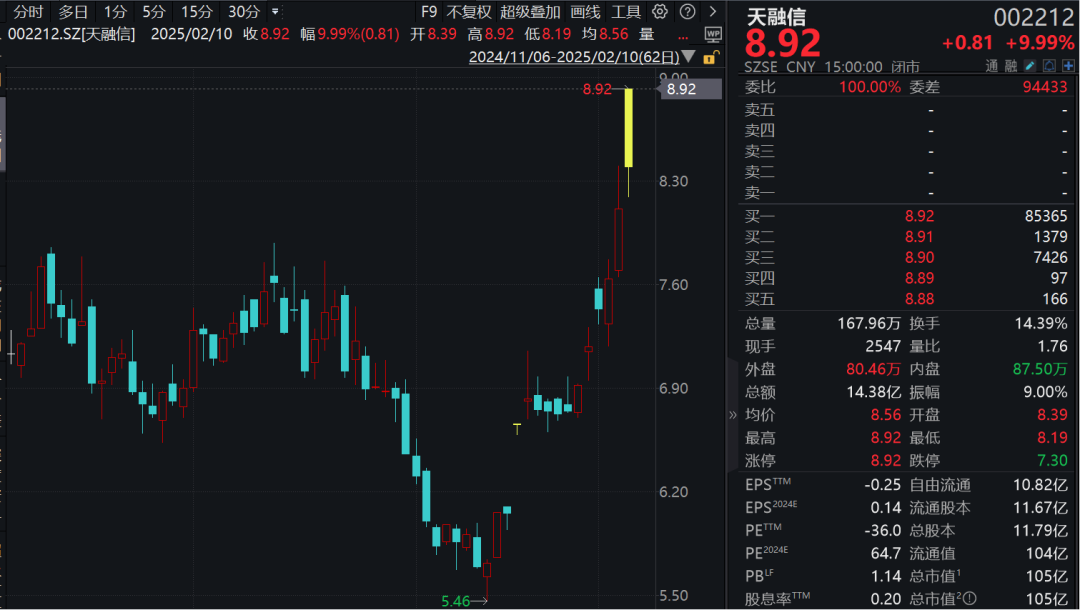Click the 5.46 low price marker

click(455, 601)
